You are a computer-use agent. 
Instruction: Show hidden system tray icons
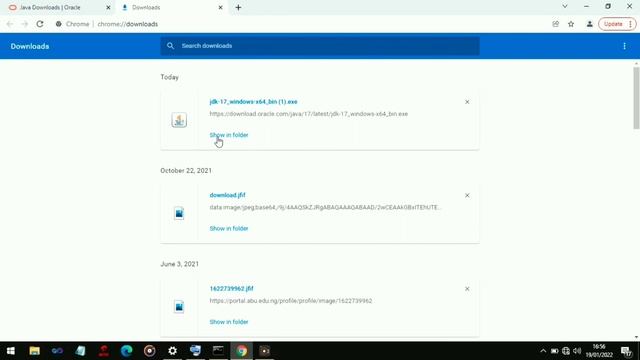coord(543,351)
